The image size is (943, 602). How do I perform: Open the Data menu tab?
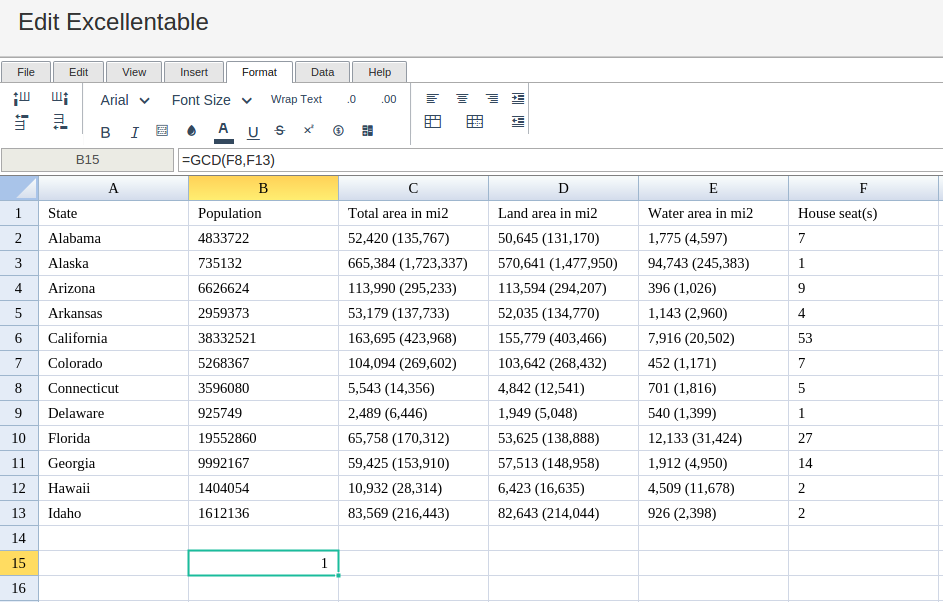pos(322,72)
